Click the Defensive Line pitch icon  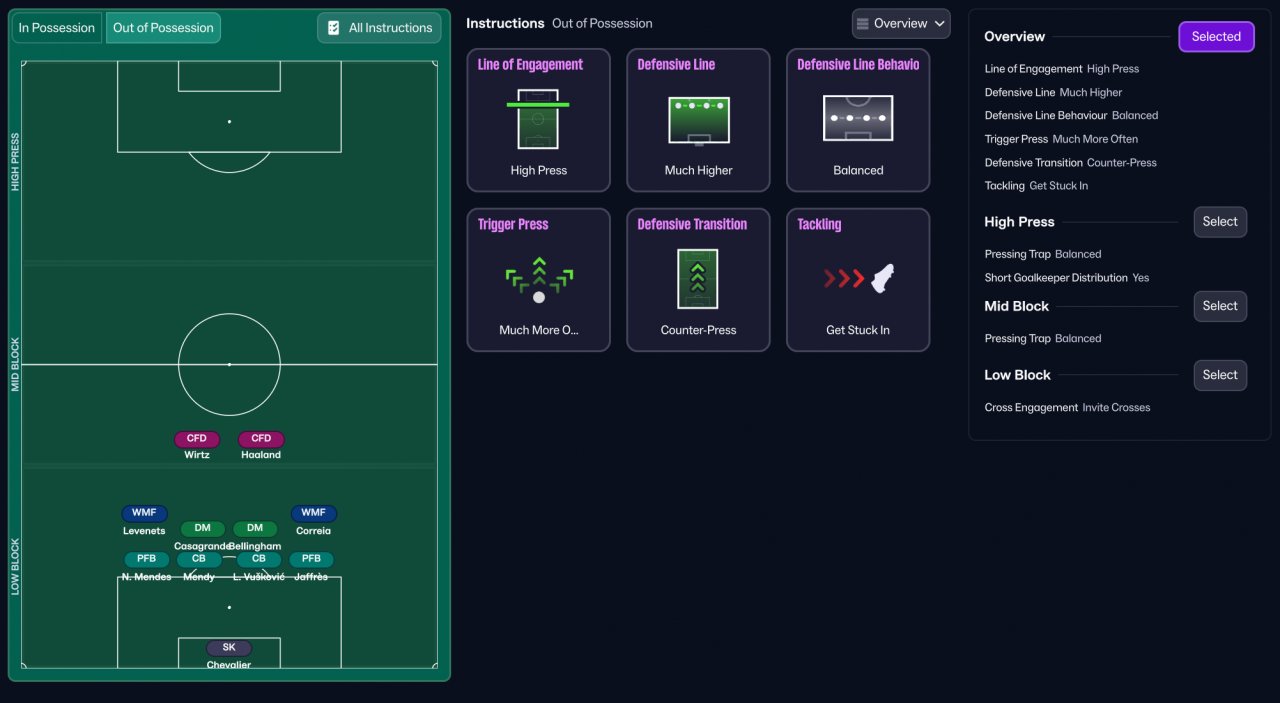698,121
